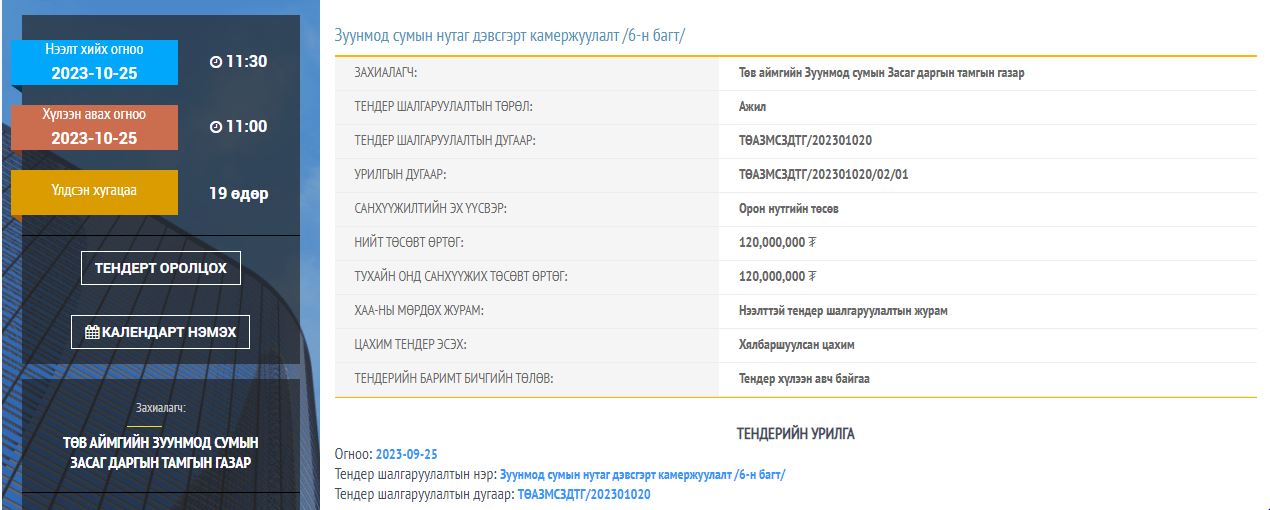Click the ТЕНДЕРИЙН УРИЛГА section heading

pyautogui.click(x=796, y=434)
